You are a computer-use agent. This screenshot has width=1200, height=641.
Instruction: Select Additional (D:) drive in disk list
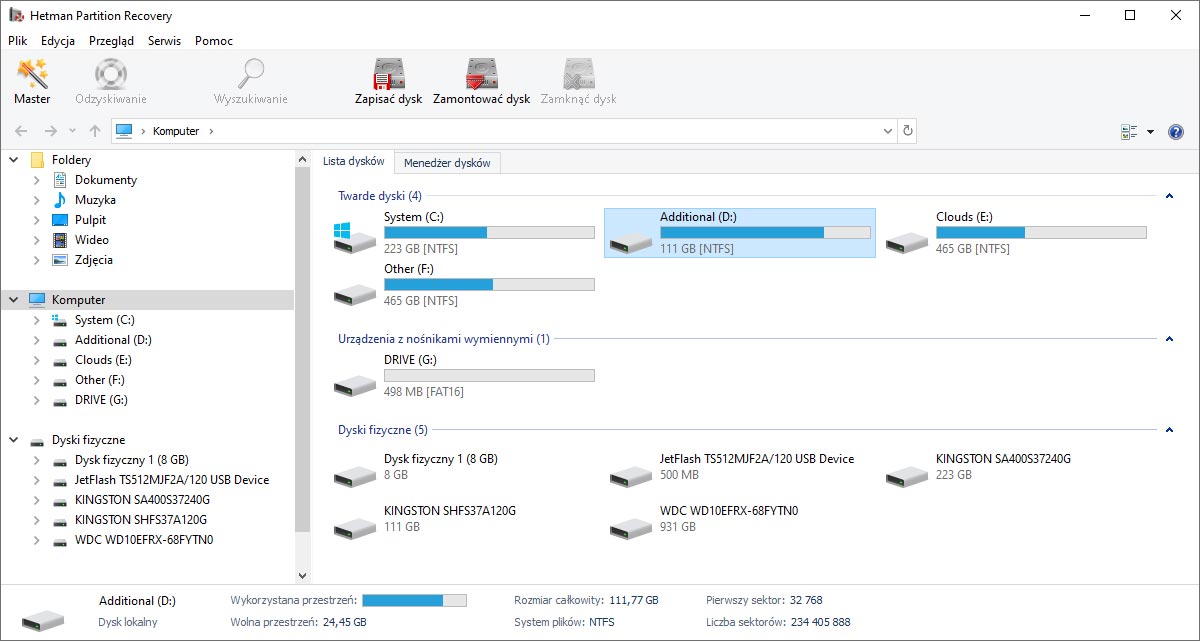tap(740, 233)
